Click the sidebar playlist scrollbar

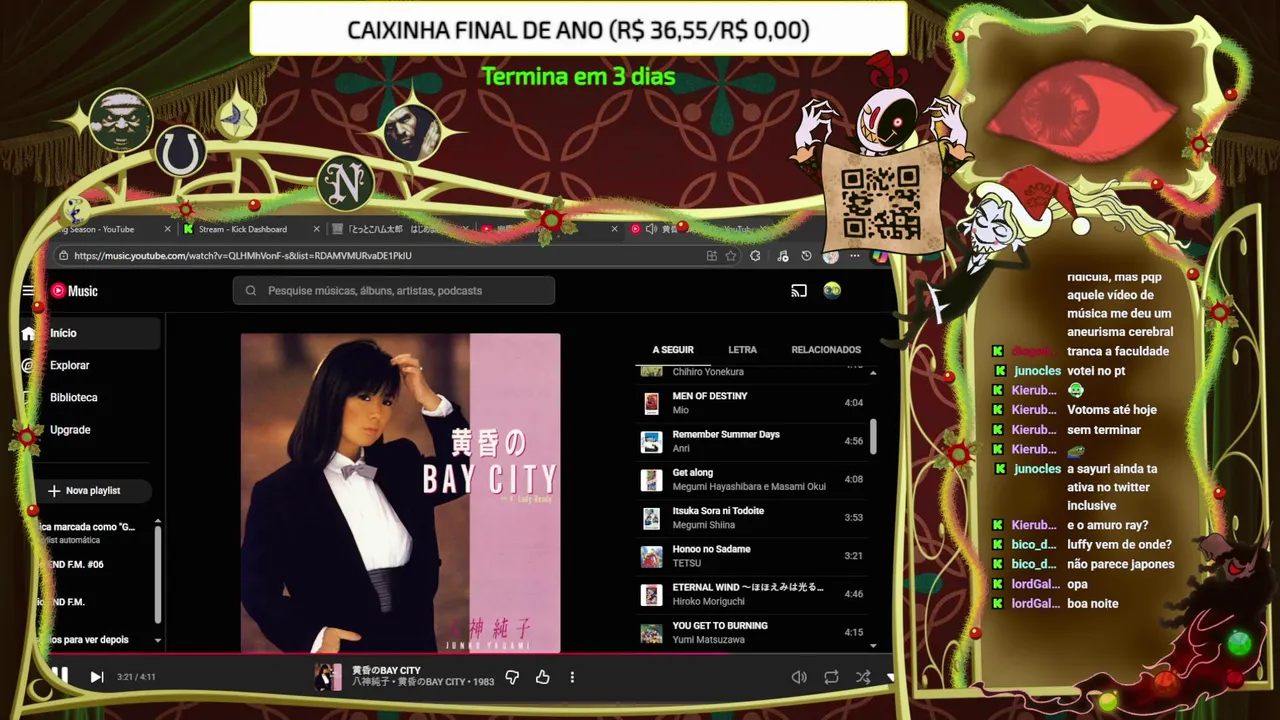coord(157,573)
